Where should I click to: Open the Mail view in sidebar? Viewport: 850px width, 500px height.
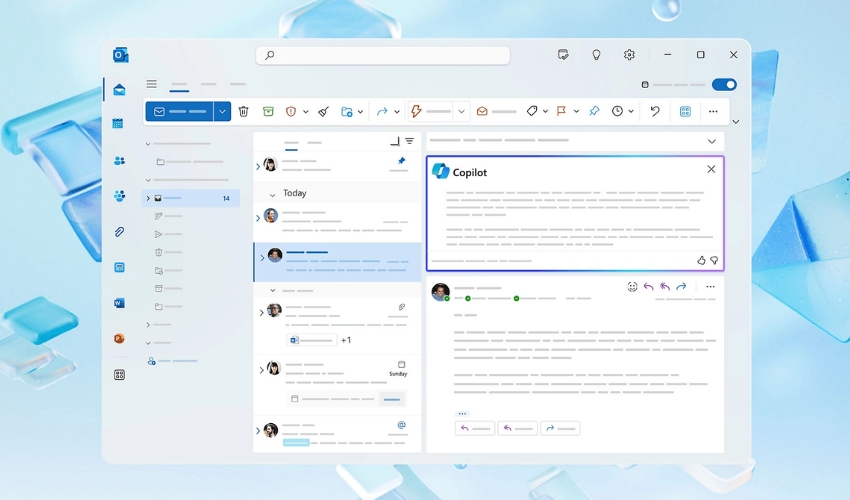tap(119, 89)
